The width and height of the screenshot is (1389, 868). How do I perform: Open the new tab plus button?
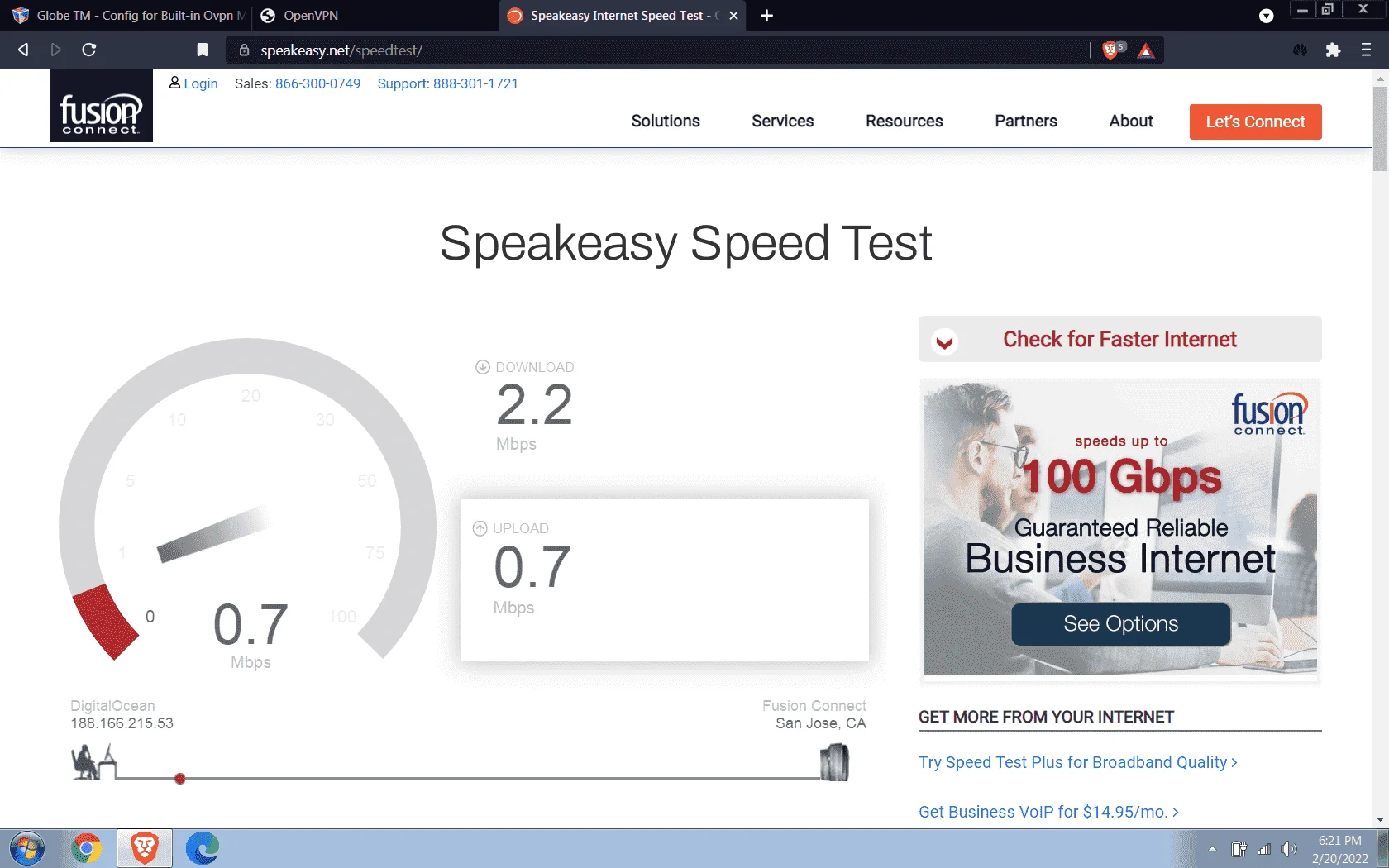766,15
